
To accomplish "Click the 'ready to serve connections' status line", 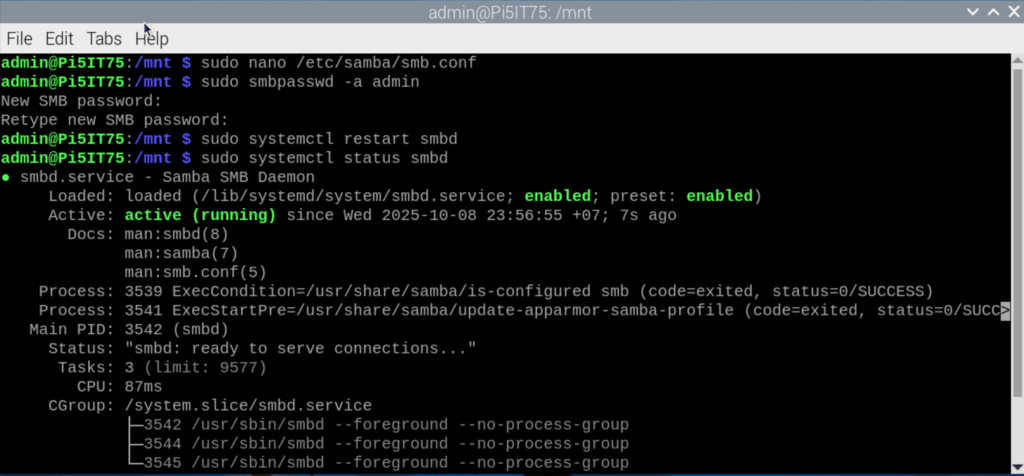I will pos(262,349).
